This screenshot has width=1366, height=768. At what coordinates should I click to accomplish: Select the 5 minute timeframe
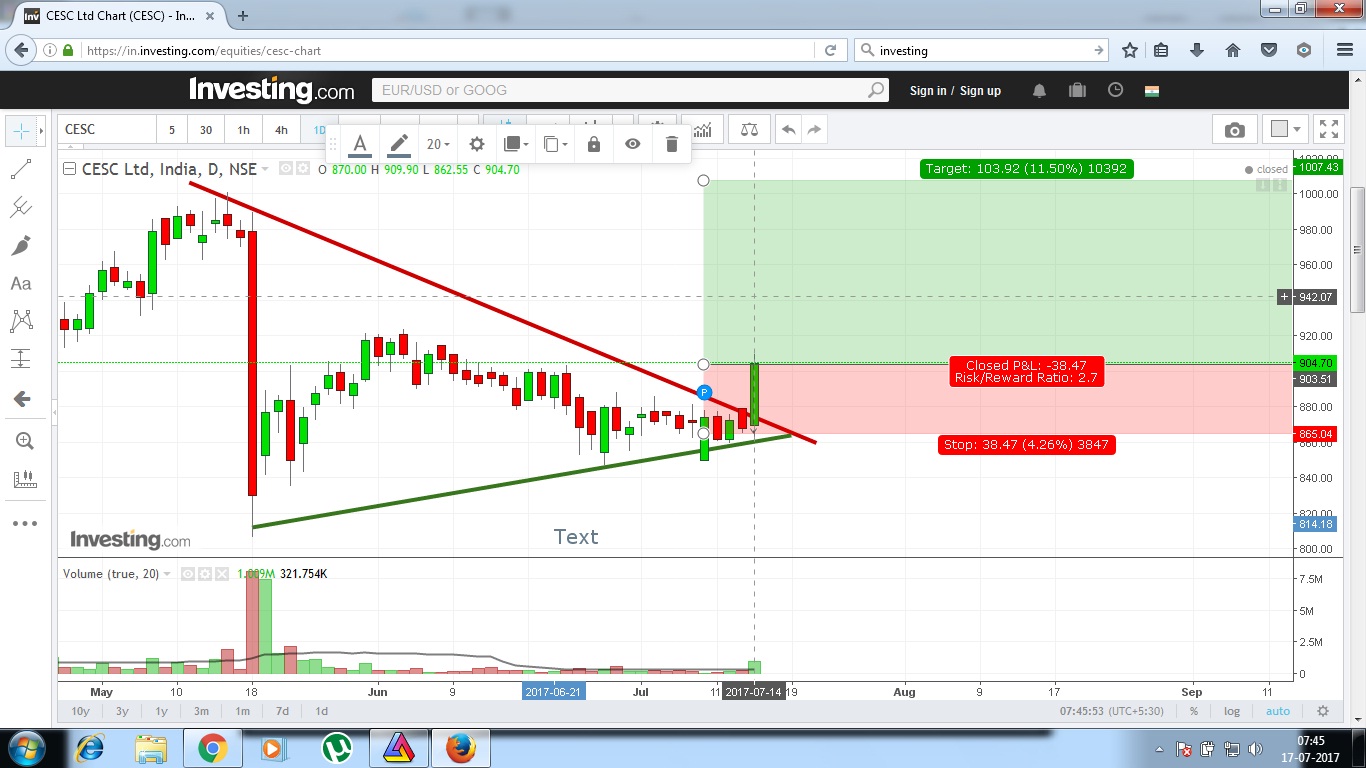pyautogui.click(x=171, y=130)
